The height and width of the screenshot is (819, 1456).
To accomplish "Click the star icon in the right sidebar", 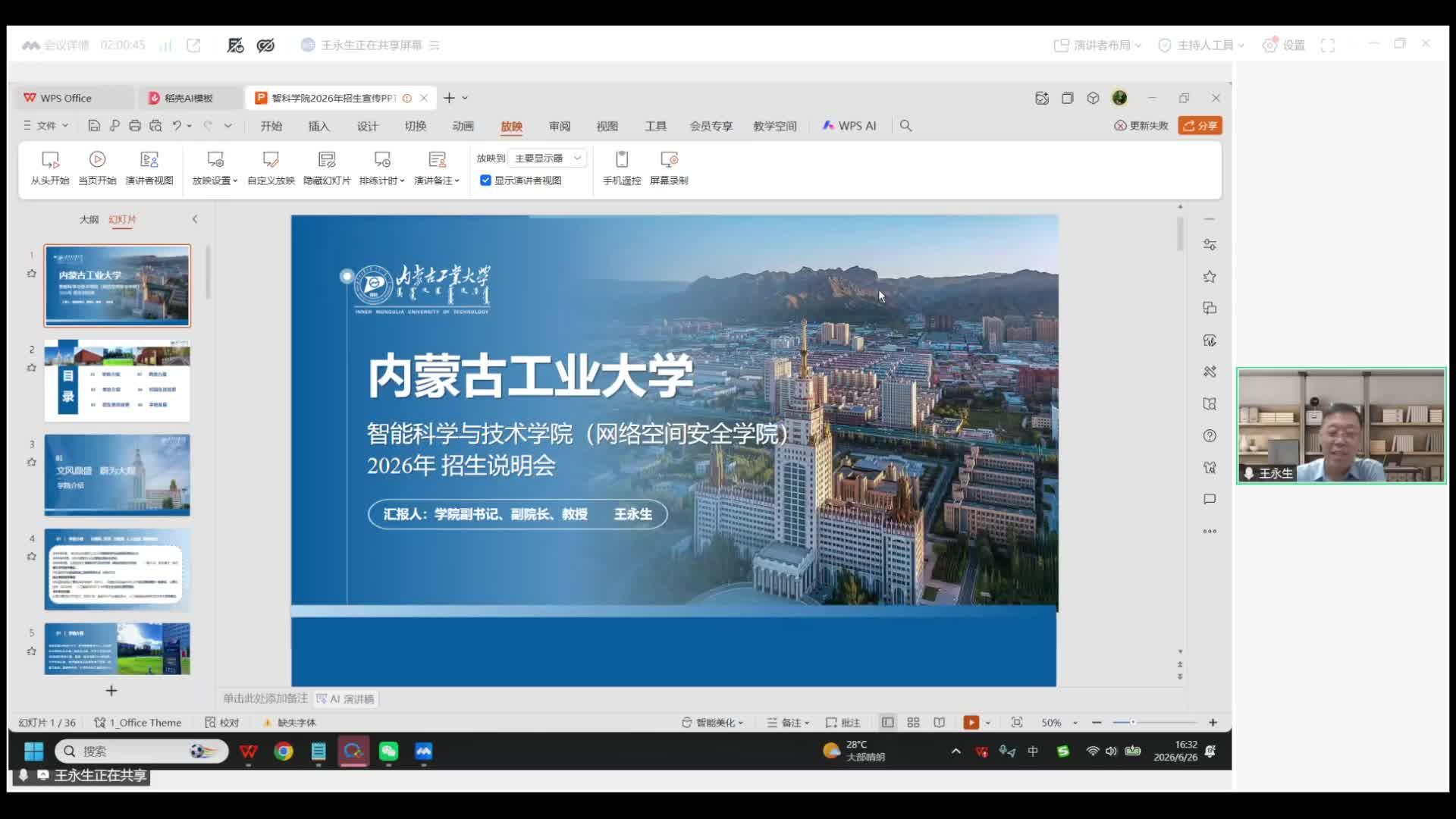I will click(x=1210, y=277).
